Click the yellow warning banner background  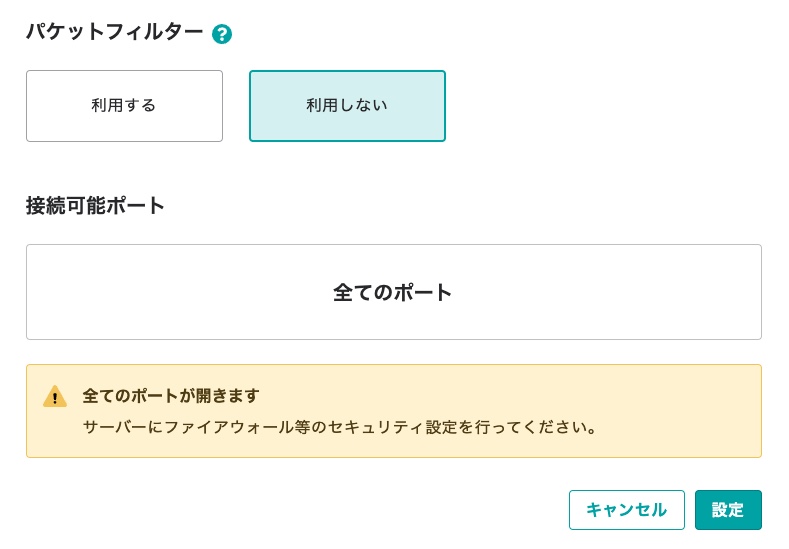tap(393, 411)
